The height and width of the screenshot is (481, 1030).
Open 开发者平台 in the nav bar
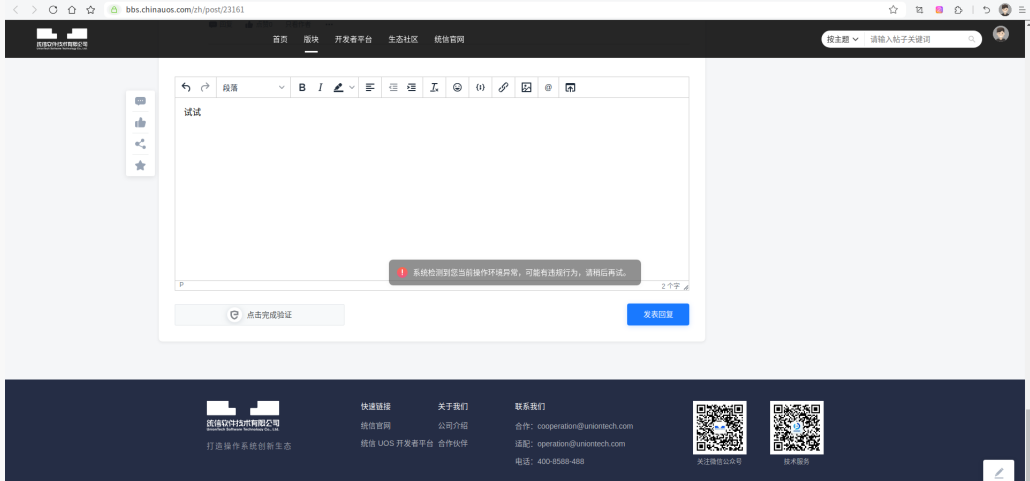pos(353,39)
